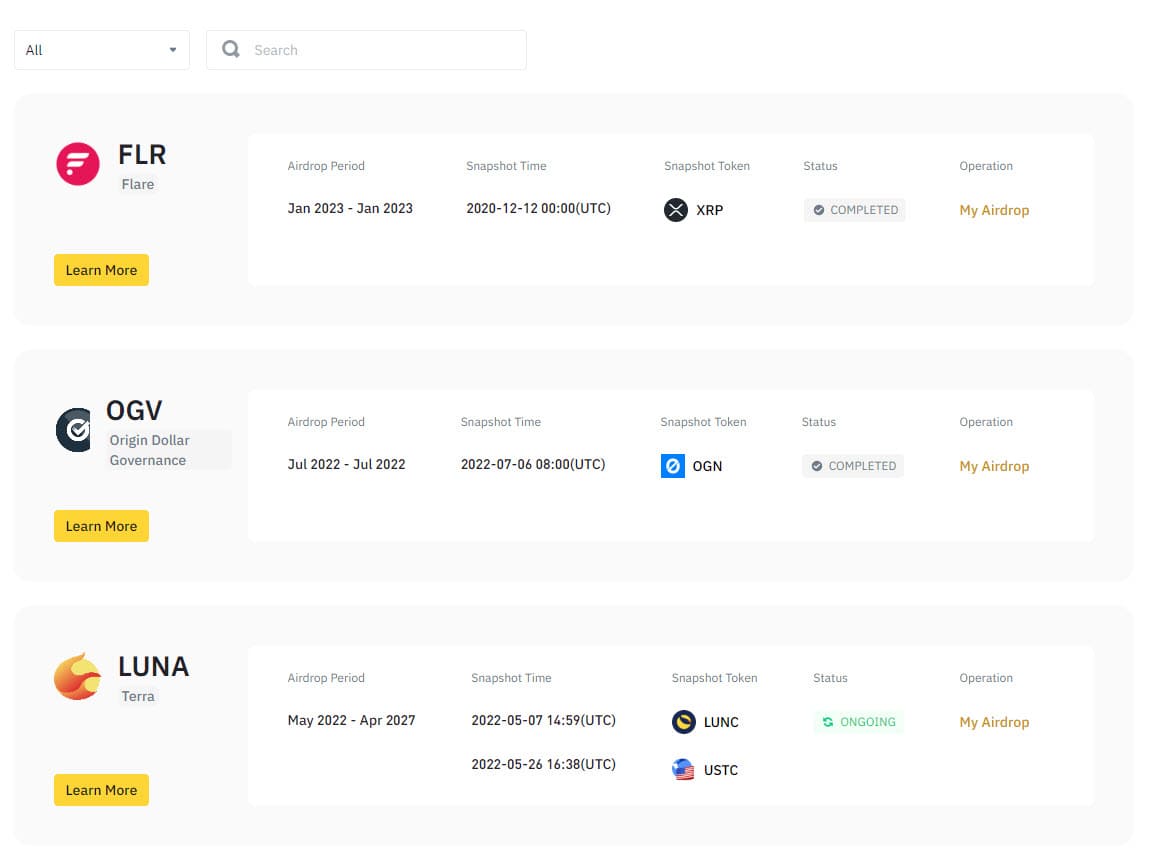The height and width of the screenshot is (866, 1151).
Task: Open My Airdrop for FLR
Action: [994, 210]
